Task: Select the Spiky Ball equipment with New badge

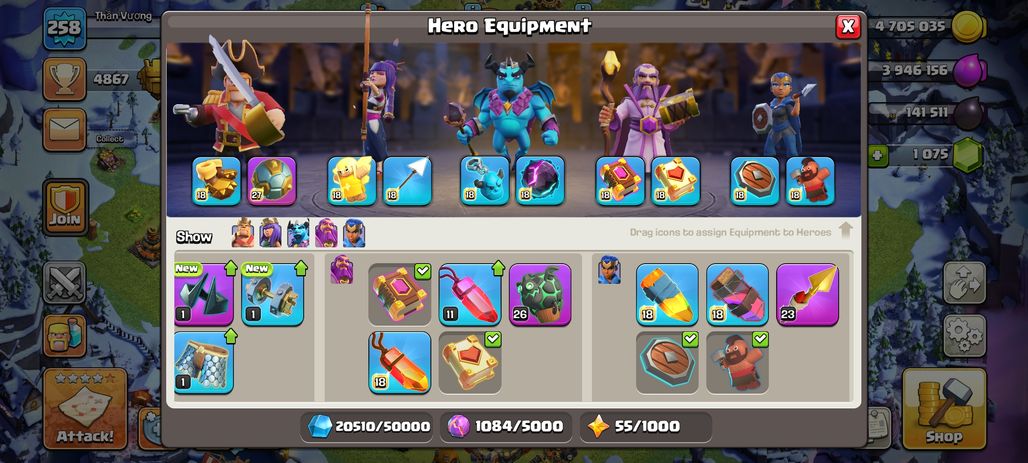Action: [x=204, y=294]
